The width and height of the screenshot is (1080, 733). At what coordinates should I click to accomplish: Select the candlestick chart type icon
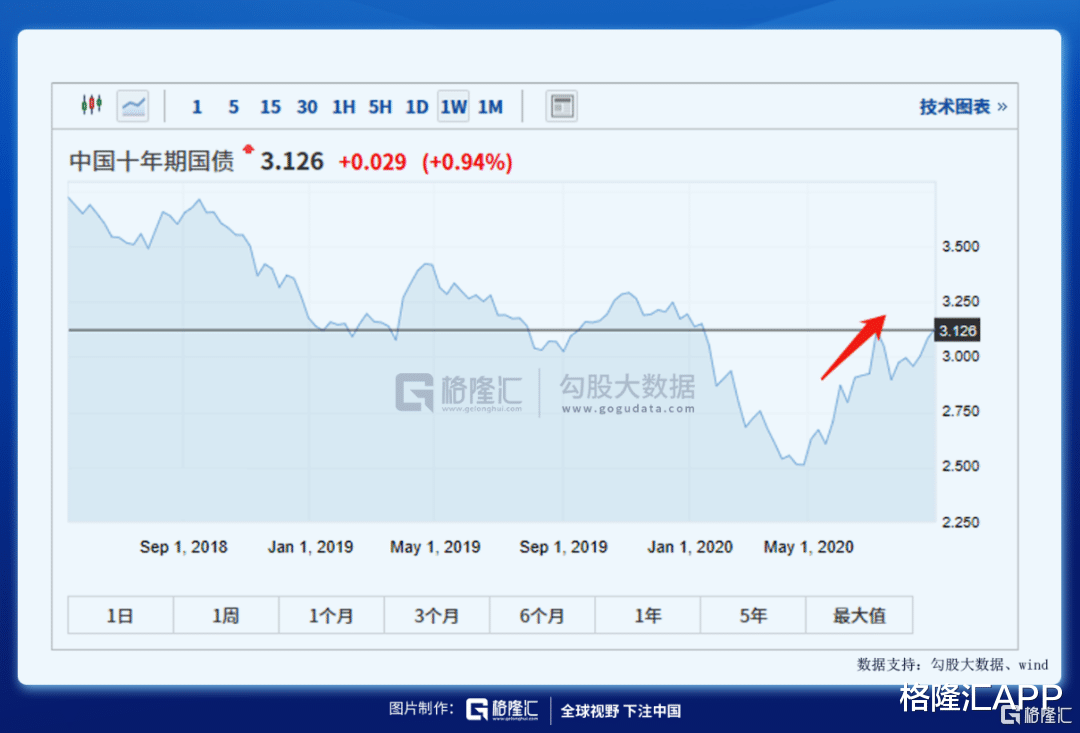coord(91,105)
